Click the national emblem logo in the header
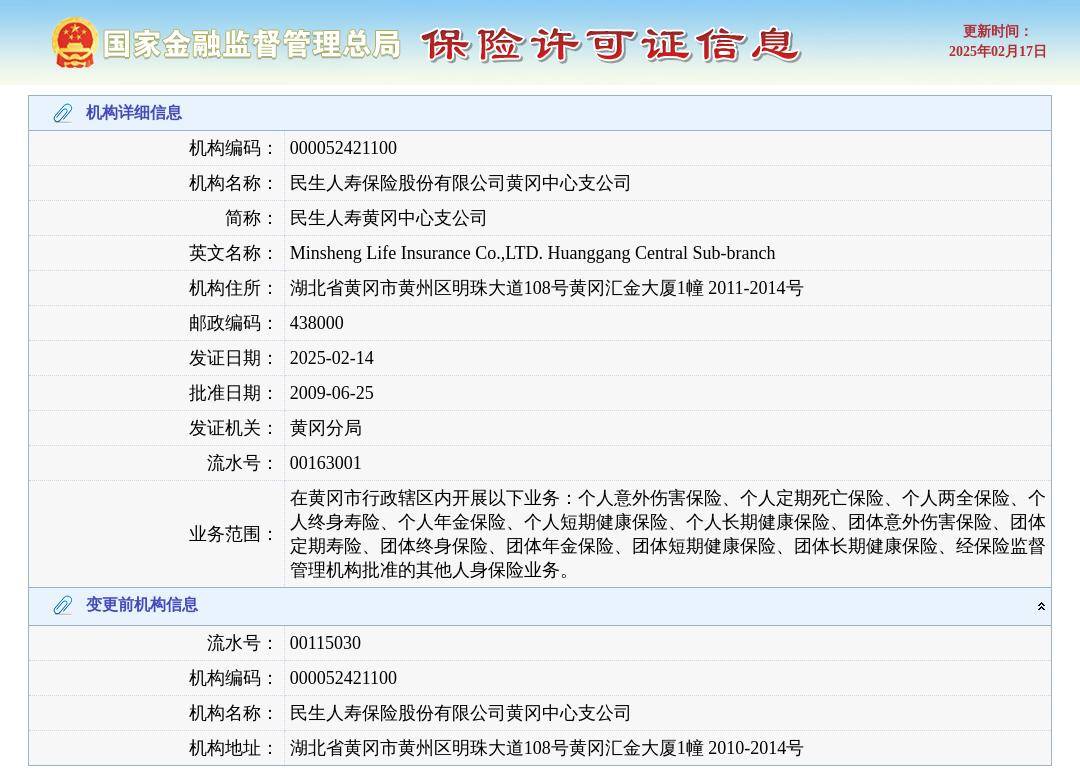The image size is (1080, 778). click(x=74, y=43)
